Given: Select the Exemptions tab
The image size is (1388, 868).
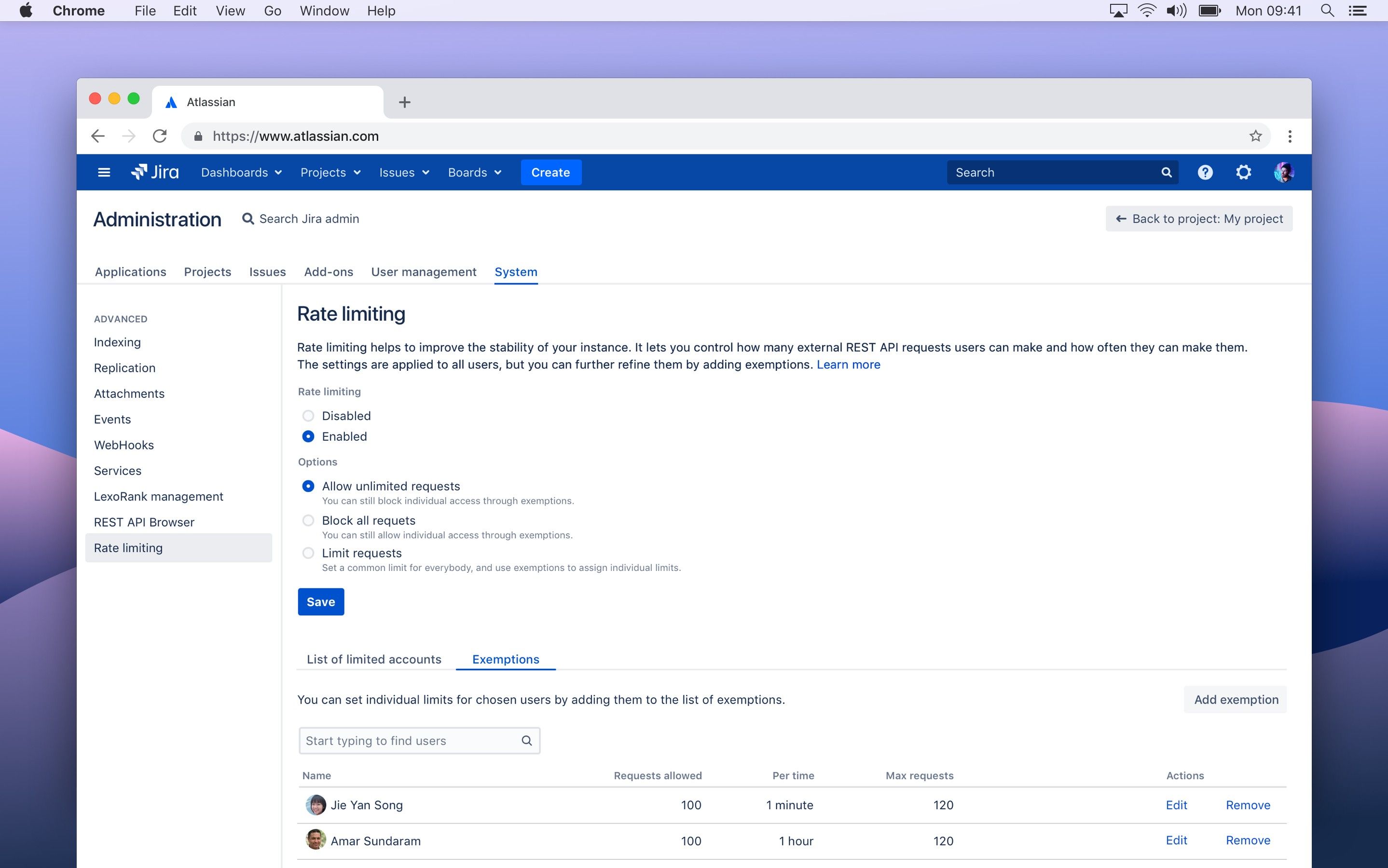Looking at the screenshot, I should (505, 659).
